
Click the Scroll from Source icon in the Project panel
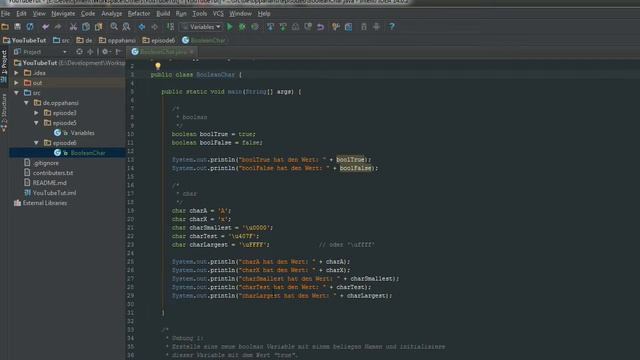tap(79, 52)
